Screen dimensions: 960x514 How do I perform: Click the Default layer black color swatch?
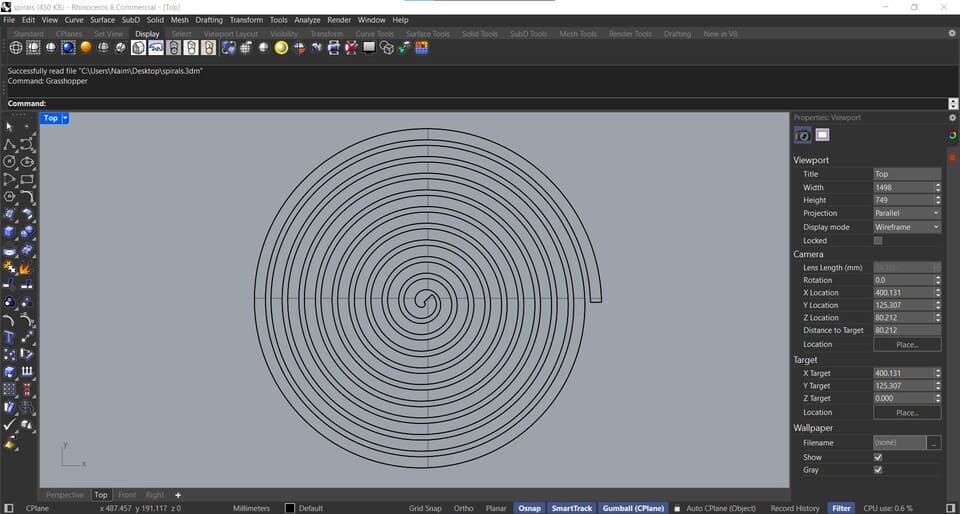pyautogui.click(x=290, y=508)
